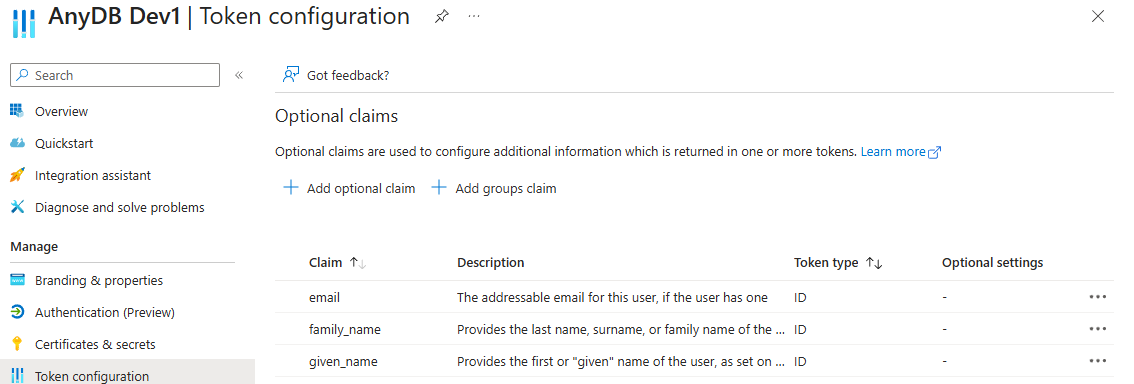Click the Certificates & secrets key icon
The image size is (1134, 384).
[x=17, y=344]
